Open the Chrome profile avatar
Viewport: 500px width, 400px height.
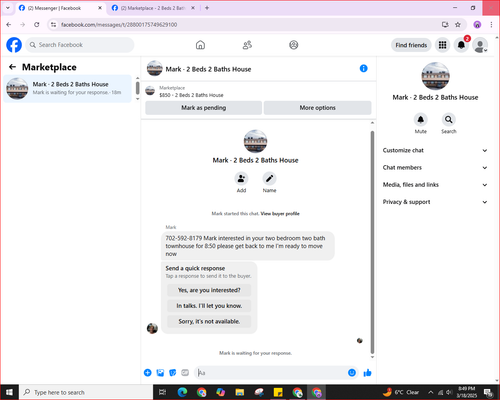click(477, 25)
